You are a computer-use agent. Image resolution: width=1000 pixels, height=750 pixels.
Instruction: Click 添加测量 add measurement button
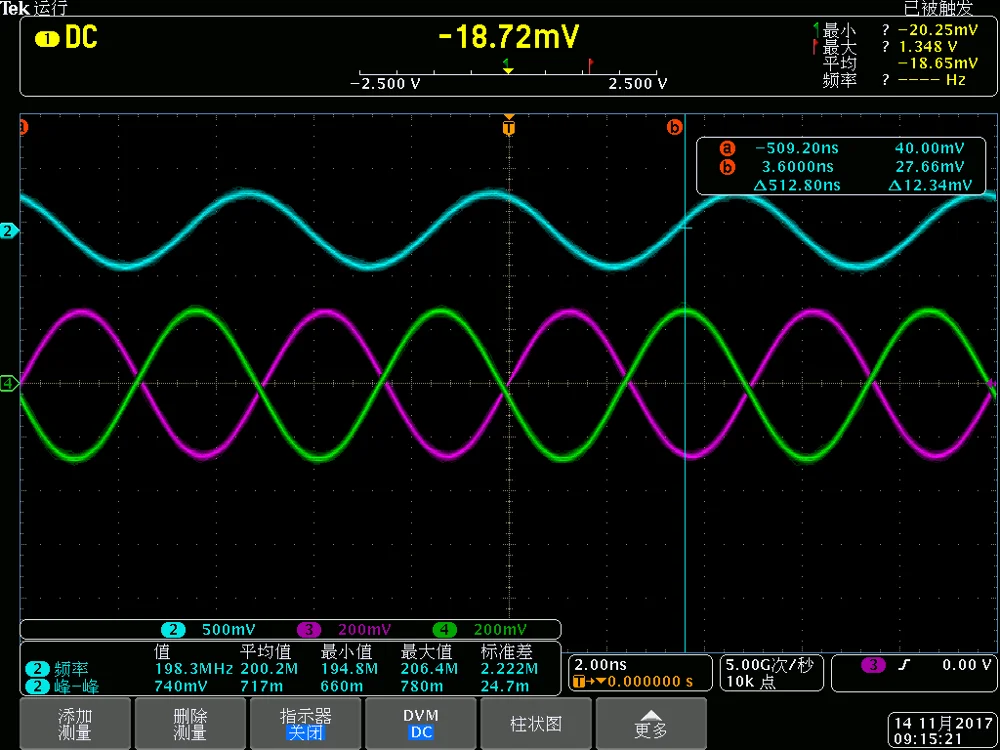75,723
